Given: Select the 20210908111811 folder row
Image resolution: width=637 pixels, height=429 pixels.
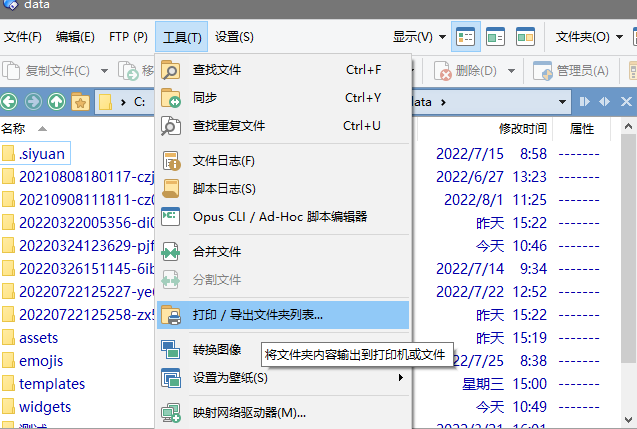Looking at the screenshot, I should coord(77,200).
